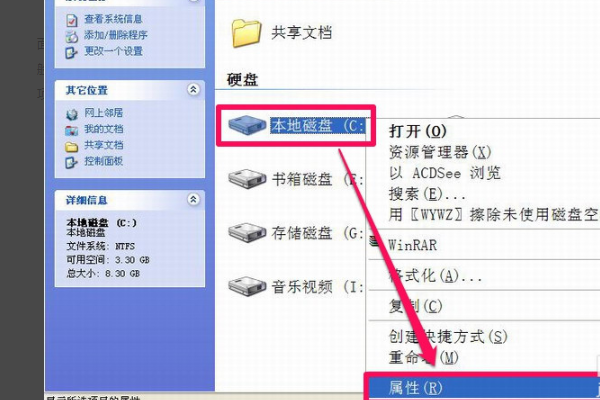
Task: Open 添加/删除程序 link
Action: tap(116, 35)
